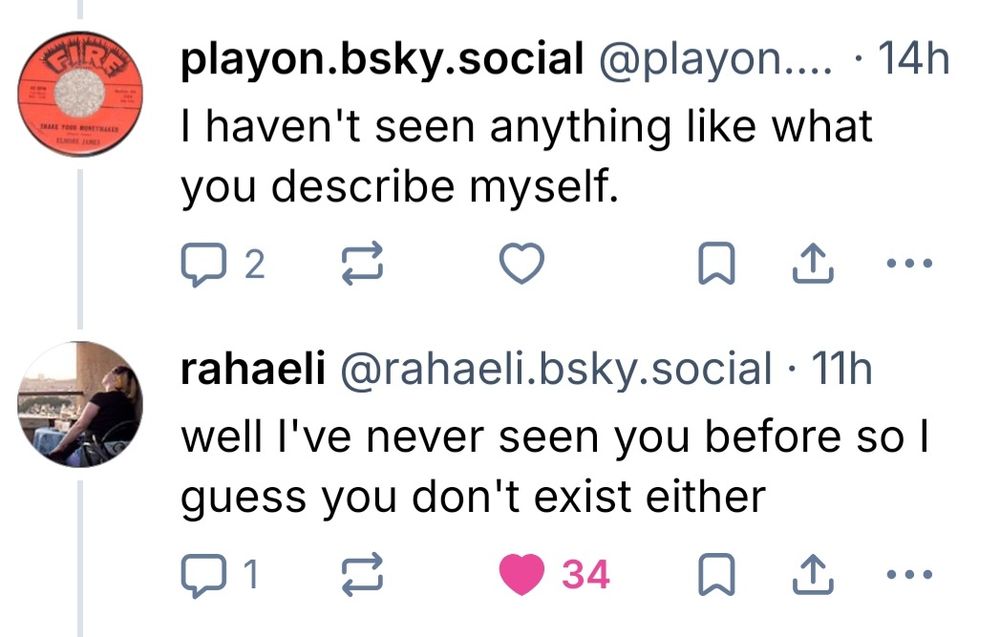Open more options on playon's post
This screenshot has width=1000, height=637.
point(910,264)
